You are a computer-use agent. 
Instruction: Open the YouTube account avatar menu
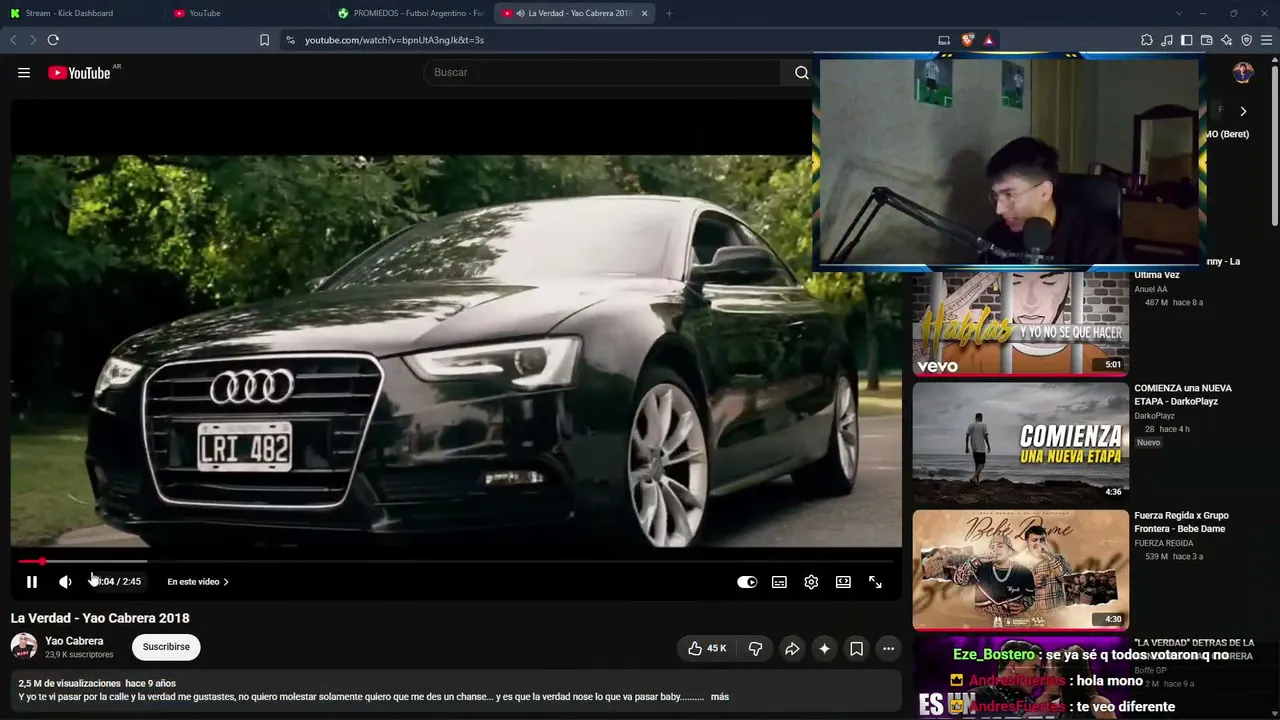[1243, 73]
